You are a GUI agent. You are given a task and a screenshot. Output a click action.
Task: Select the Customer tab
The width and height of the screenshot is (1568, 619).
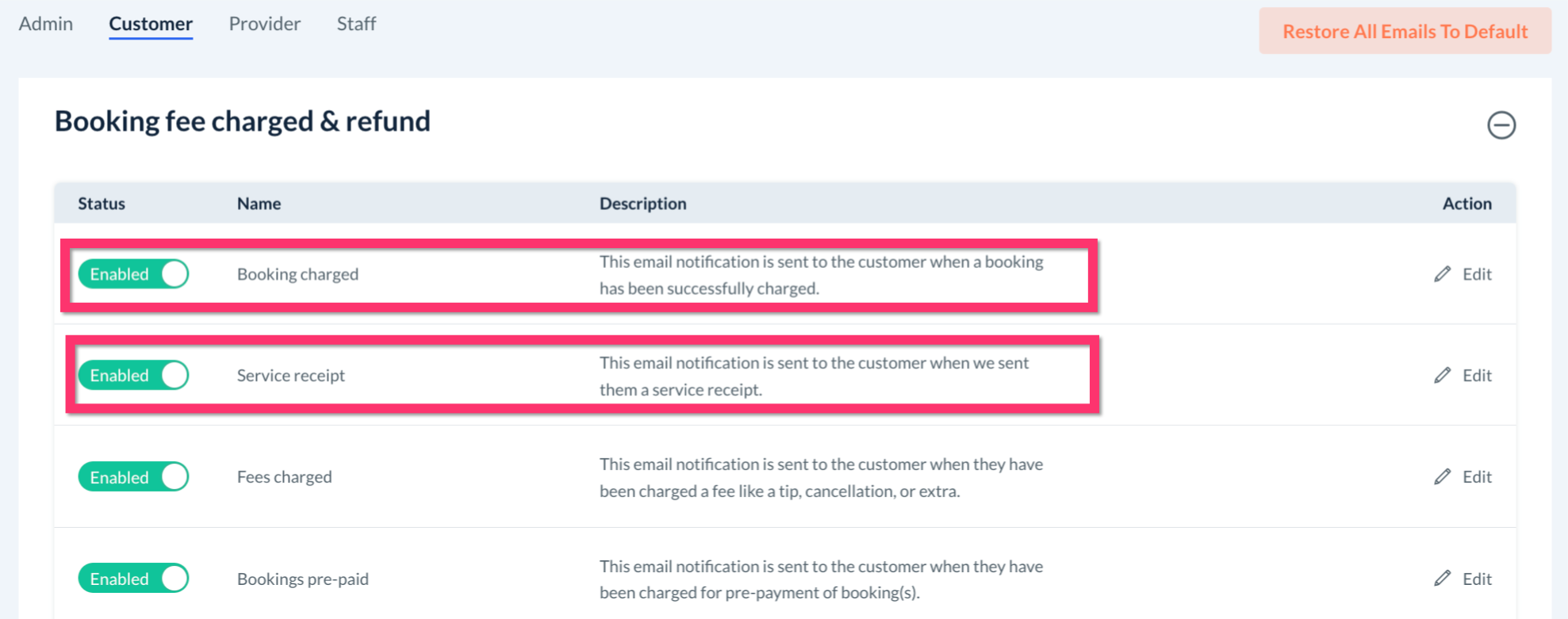point(151,24)
